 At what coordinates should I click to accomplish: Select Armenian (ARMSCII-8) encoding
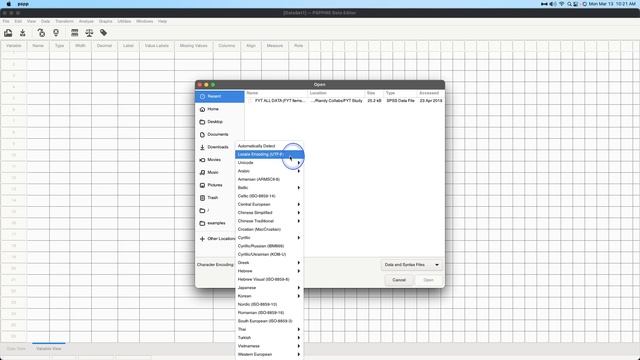pyautogui.click(x=269, y=179)
